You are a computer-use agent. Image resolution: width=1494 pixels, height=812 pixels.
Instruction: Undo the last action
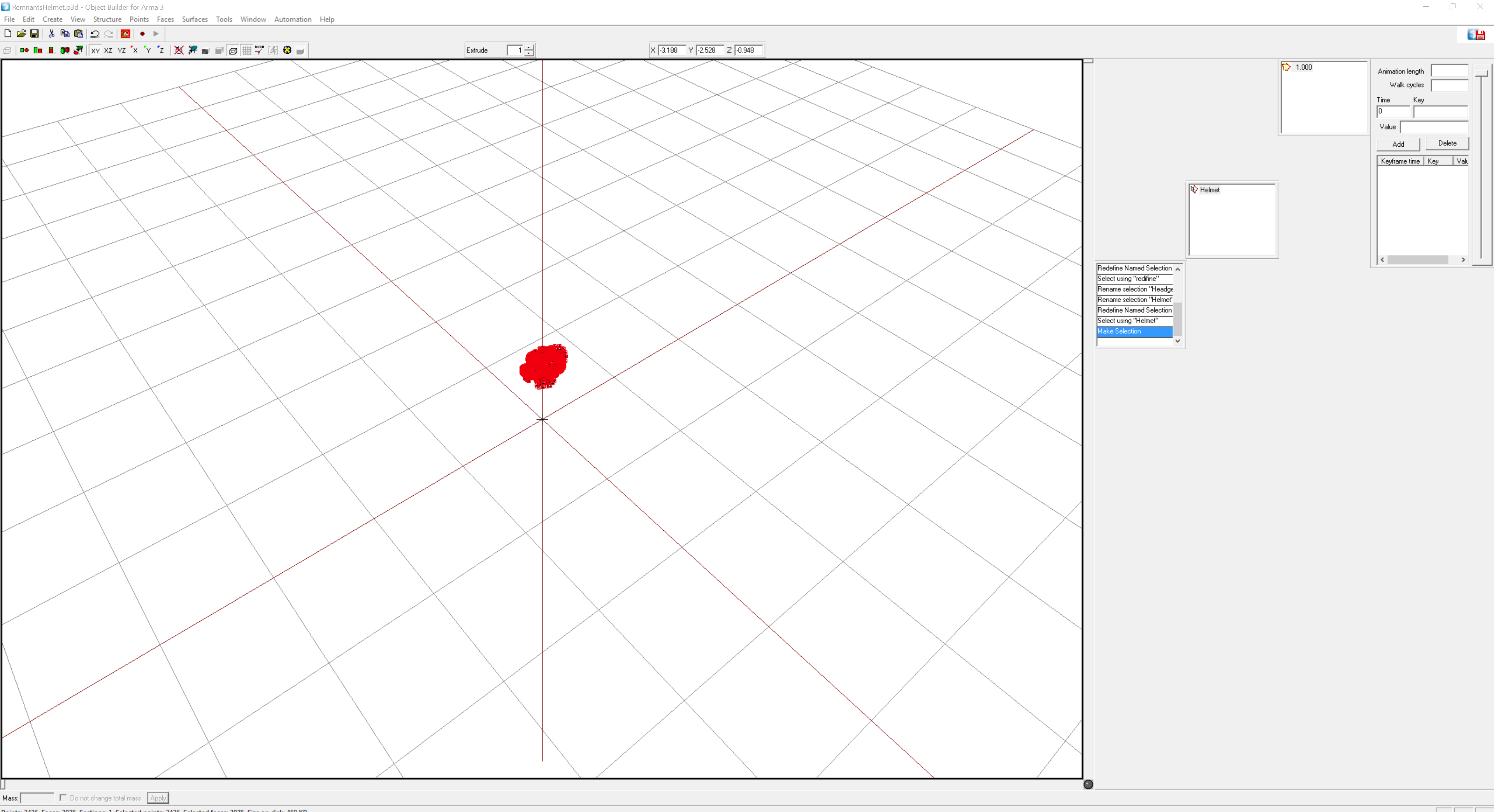point(95,33)
